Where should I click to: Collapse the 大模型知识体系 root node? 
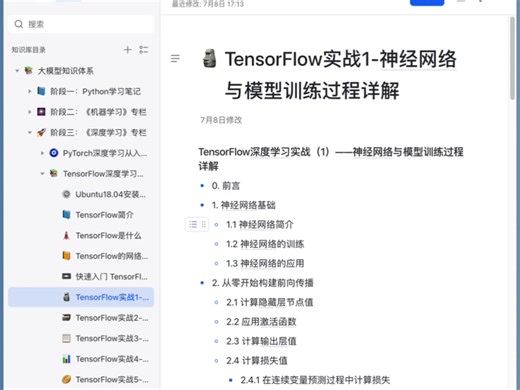(x=17, y=71)
